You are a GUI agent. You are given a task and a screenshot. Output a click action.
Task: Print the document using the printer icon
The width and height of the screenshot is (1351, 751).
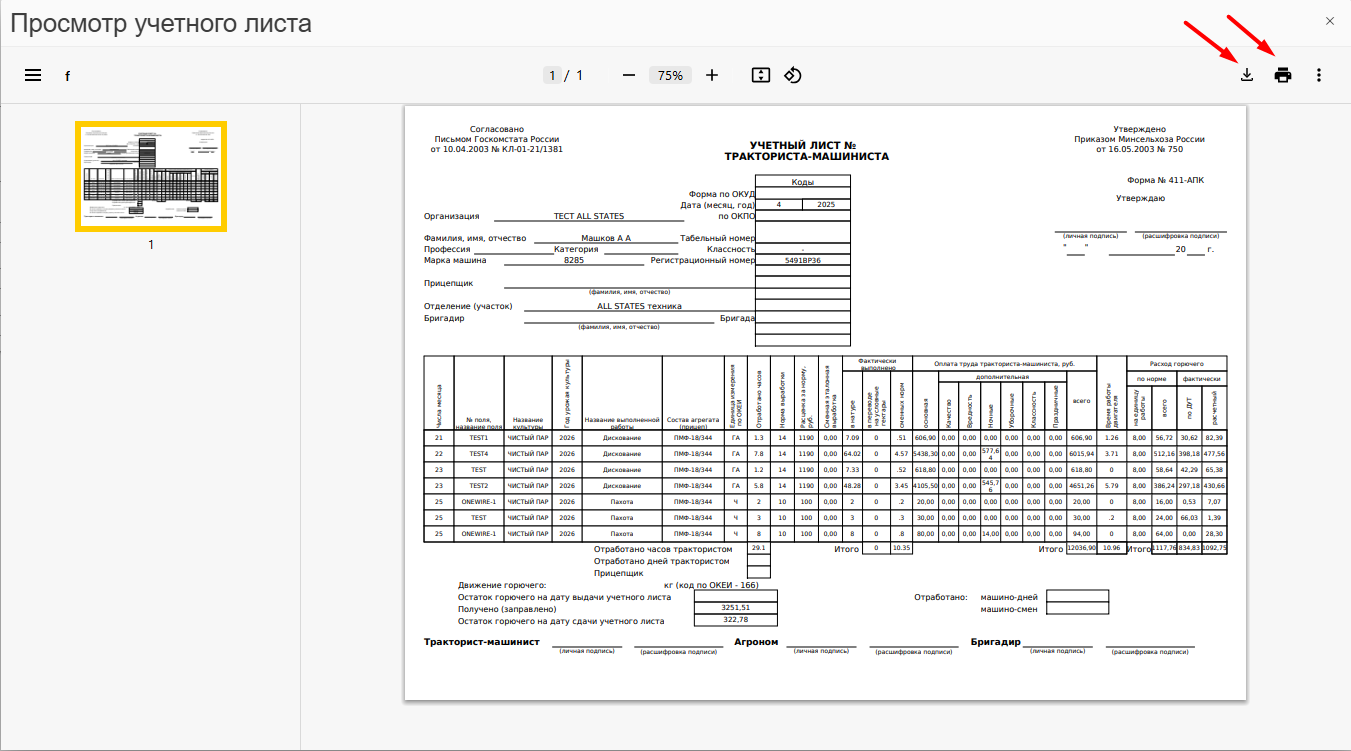(x=1283, y=75)
